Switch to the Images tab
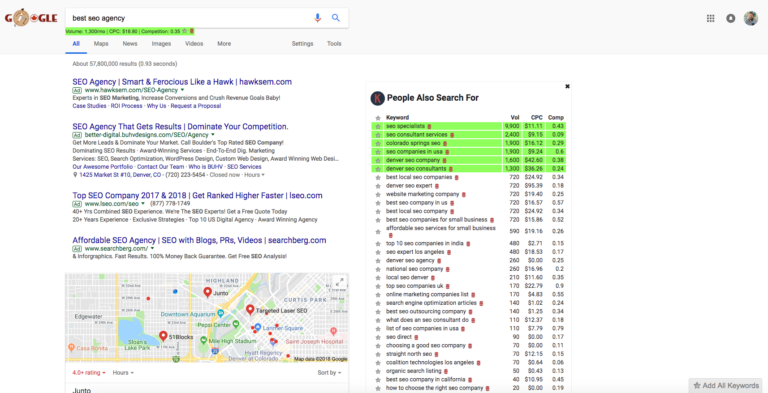The width and height of the screenshot is (768, 393). pos(161,44)
